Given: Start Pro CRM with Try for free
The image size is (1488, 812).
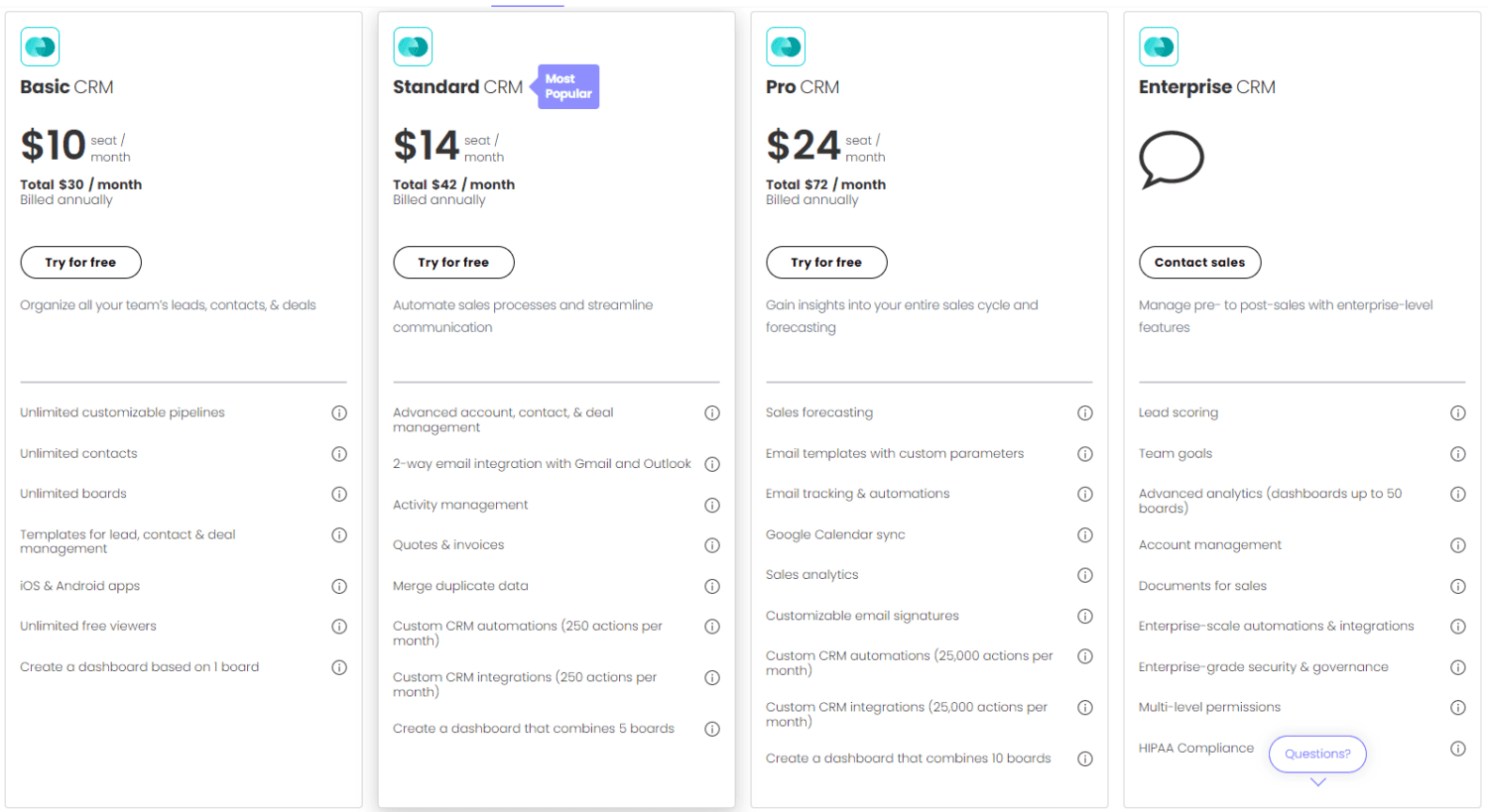Looking at the screenshot, I should click(x=826, y=263).
